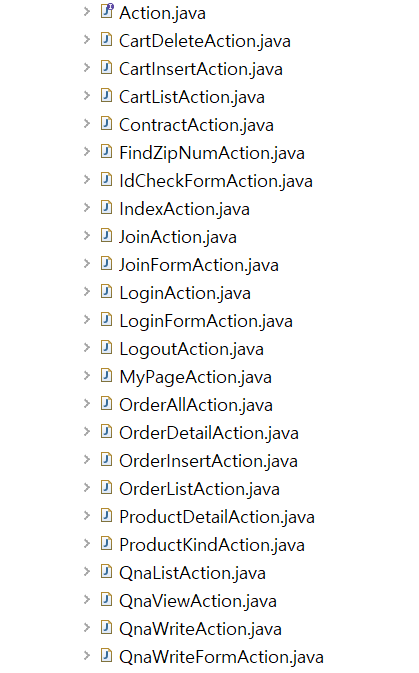The image size is (419, 673).
Task: Select the MyPageAction.java file name
Action: tap(195, 377)
